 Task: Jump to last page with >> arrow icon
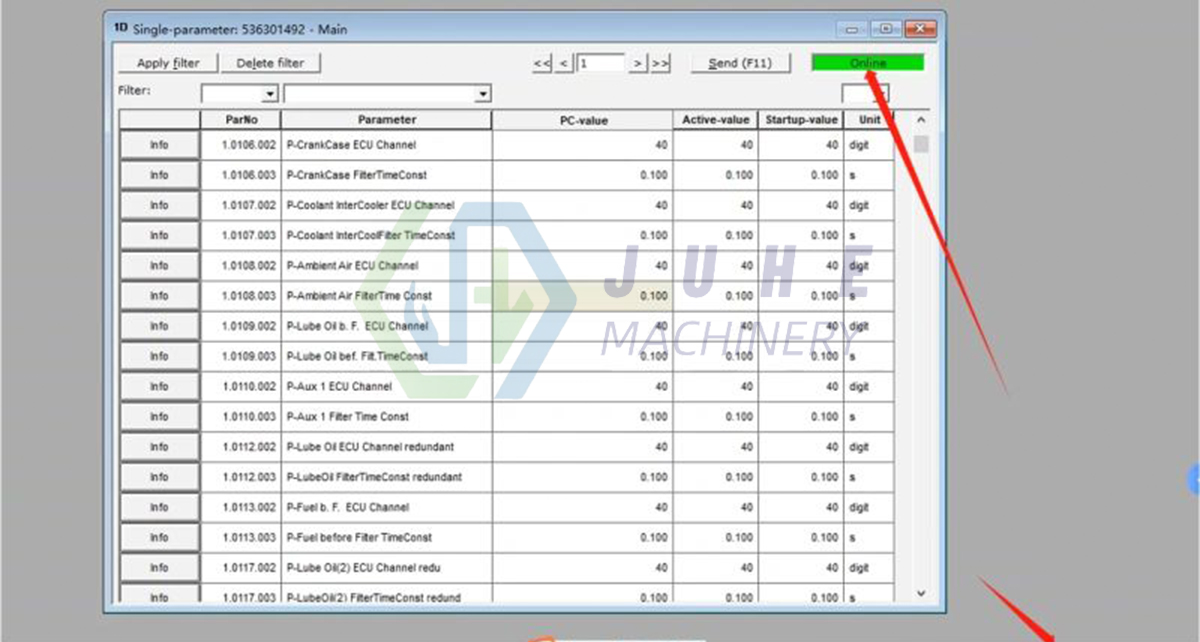point(660,62)
